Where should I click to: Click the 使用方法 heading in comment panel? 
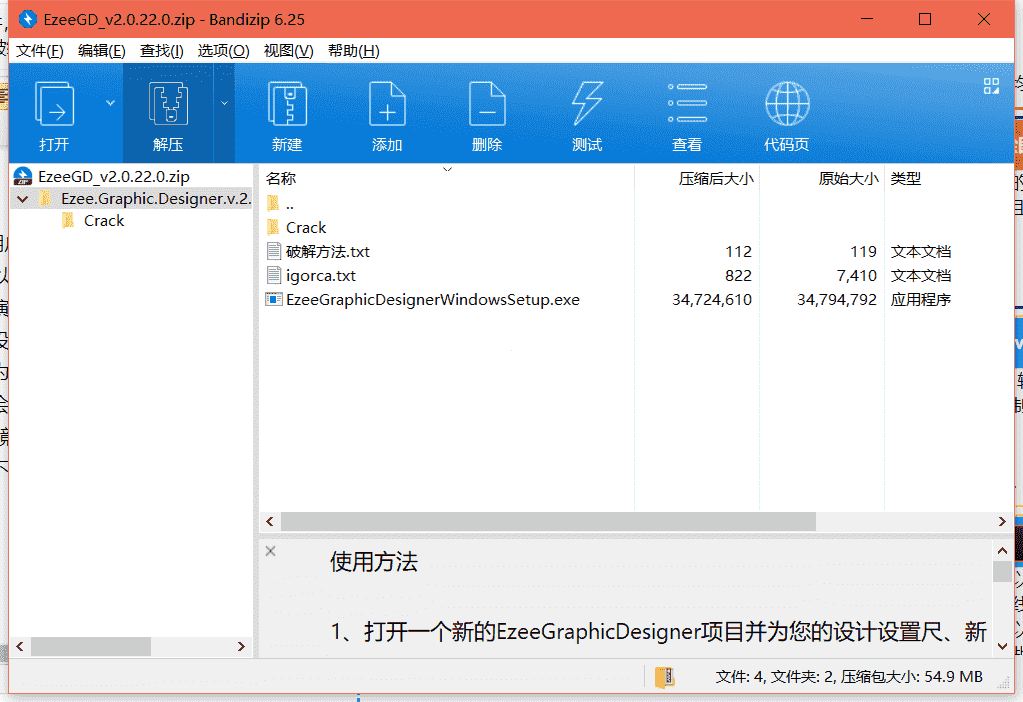tap(374, 562)
